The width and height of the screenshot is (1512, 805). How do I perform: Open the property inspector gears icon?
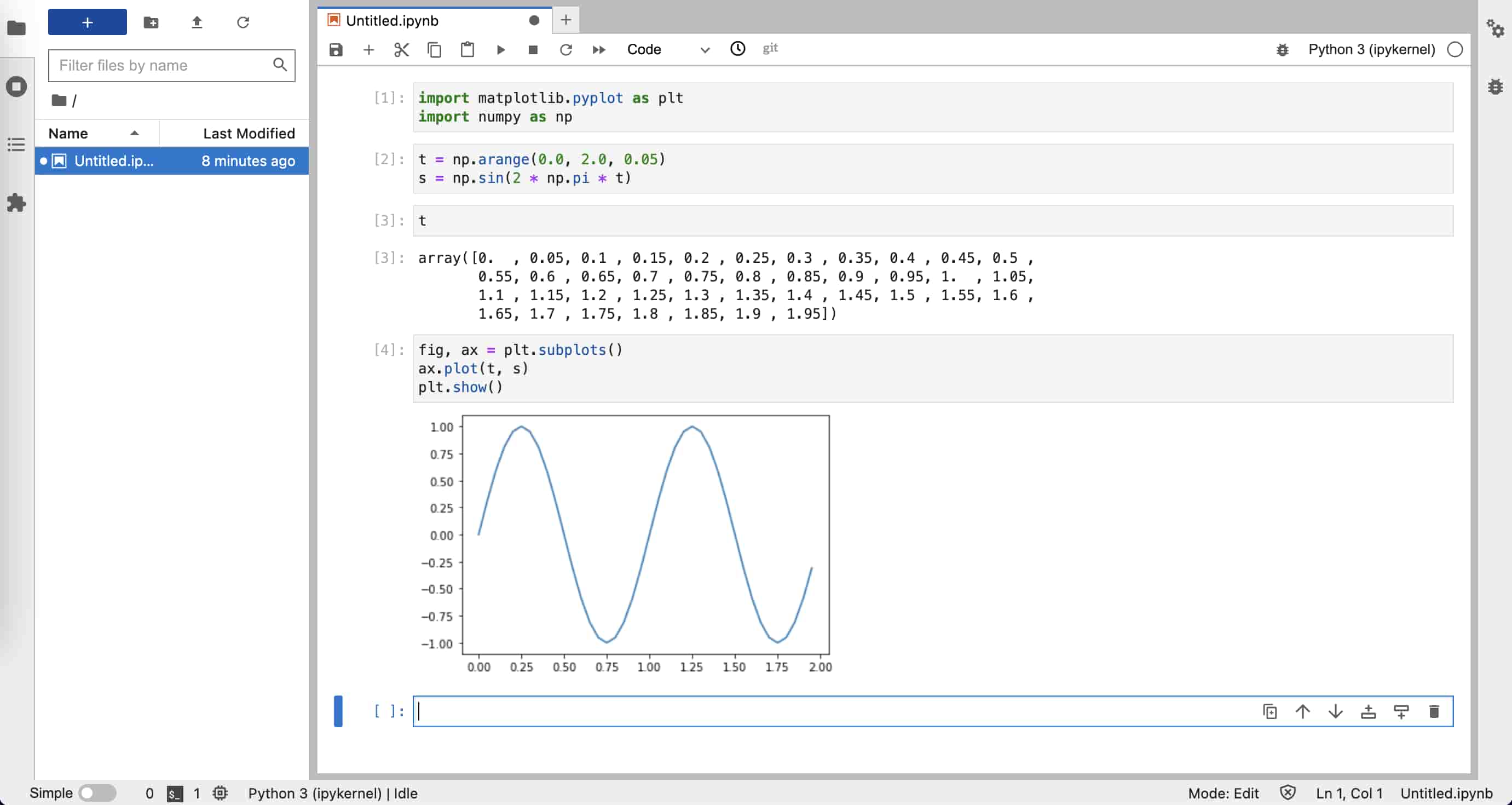click(1495, 27)
